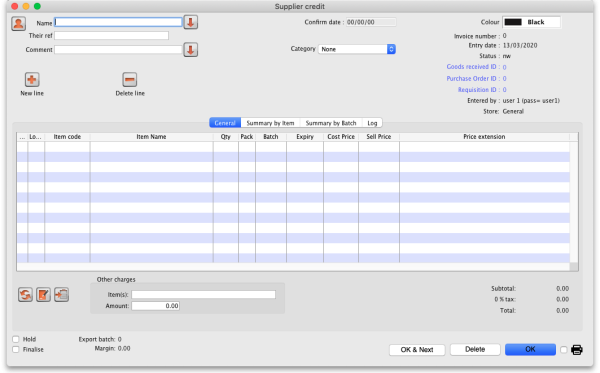Click the clipboard-arrow icon by Other charges

tap(61, 295)
